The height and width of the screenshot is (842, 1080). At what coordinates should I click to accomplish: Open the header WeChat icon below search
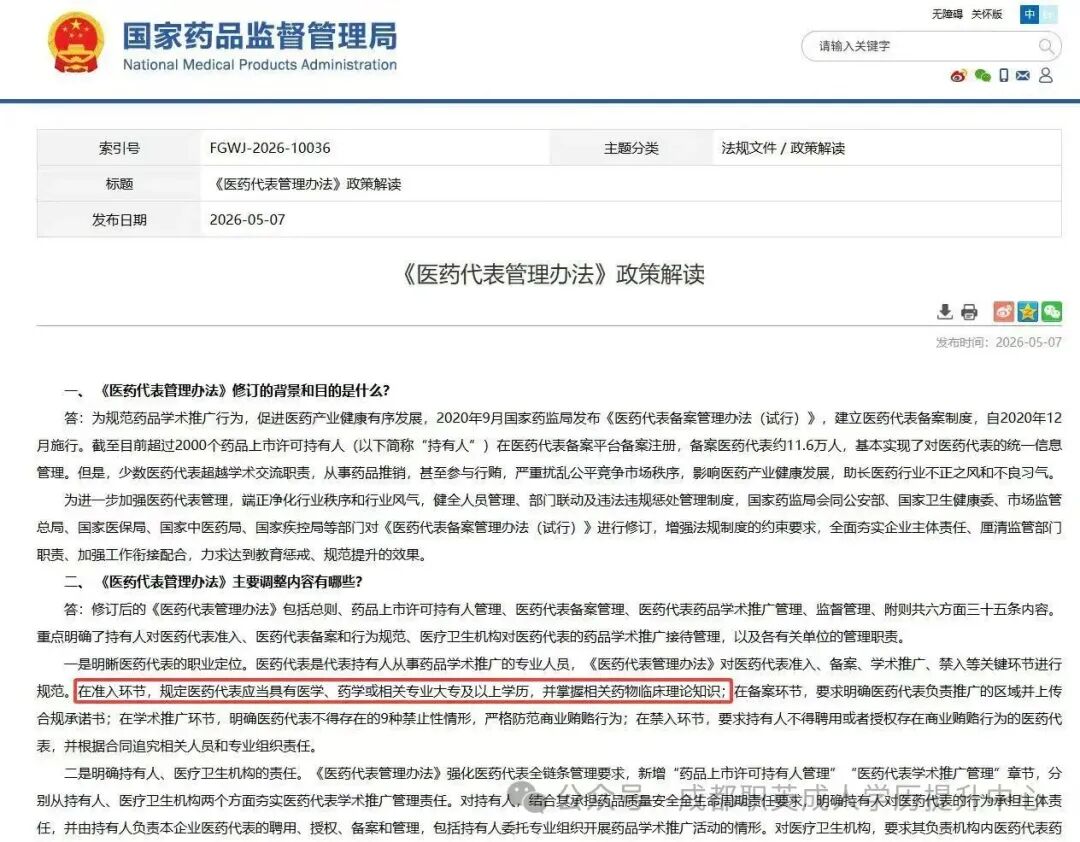click(982, 76)
